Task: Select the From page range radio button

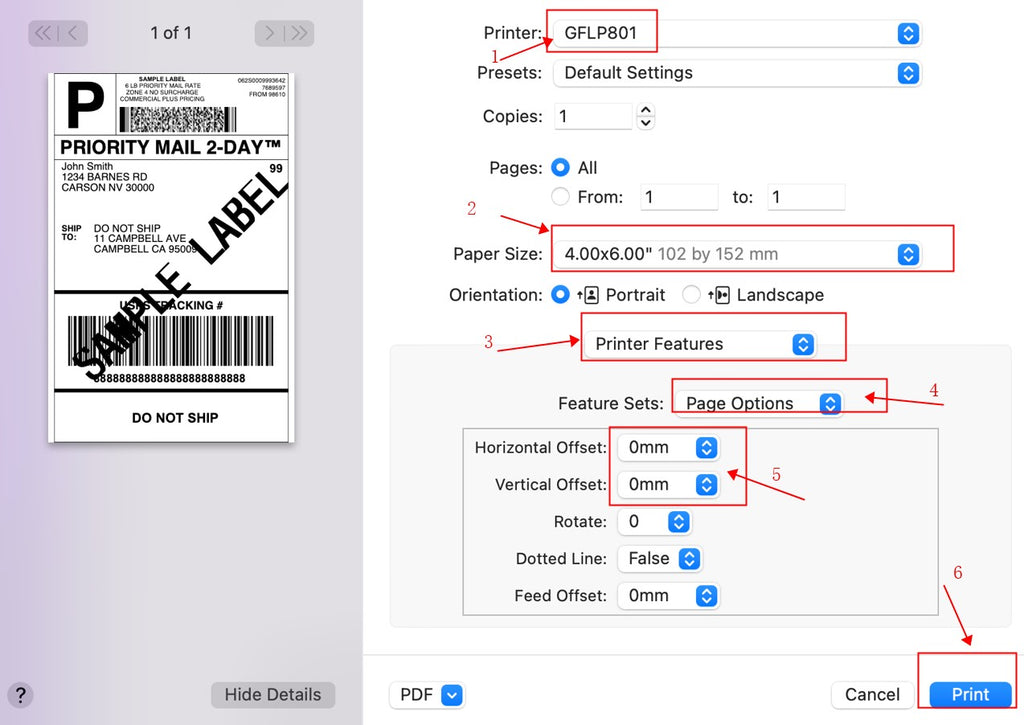Action: (x=561, y=197)
